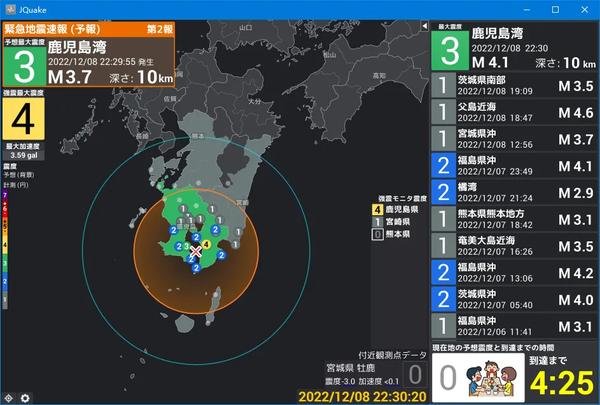Click the yellow 4 legend badge beside 鹿児島県
Viewport: 600px width, 405px height.
pyautogui.click(x=377, y=210)
